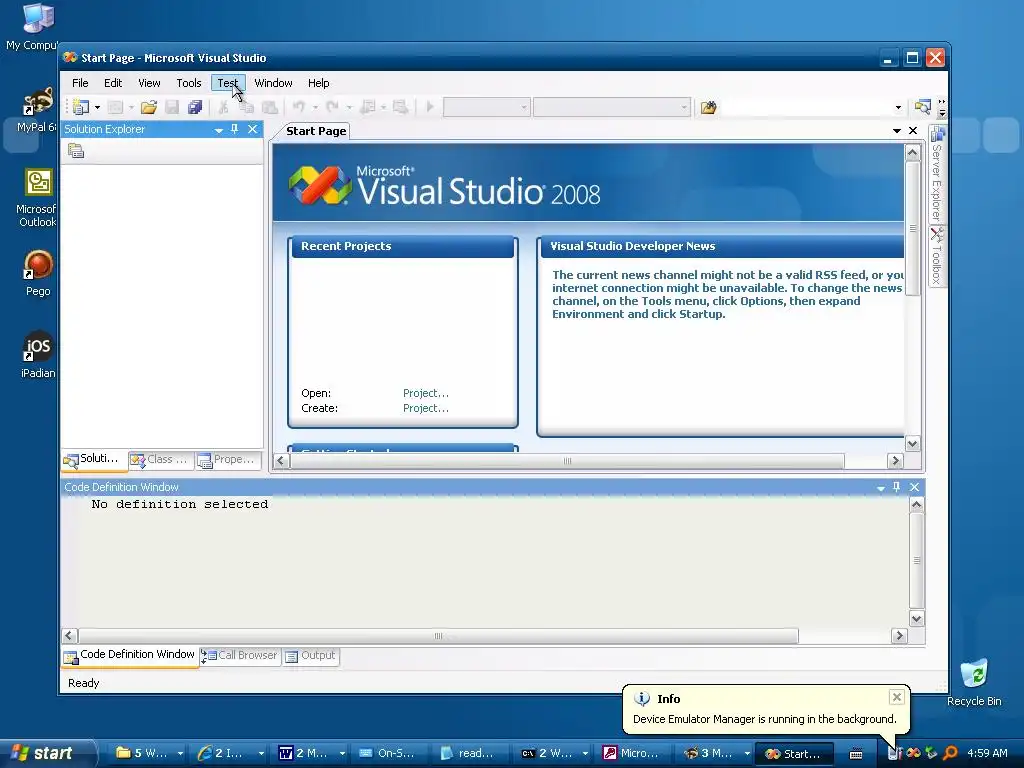This screenshot has width=1024, height=768.
Task: Open the Tools menu
Action: 189,83
